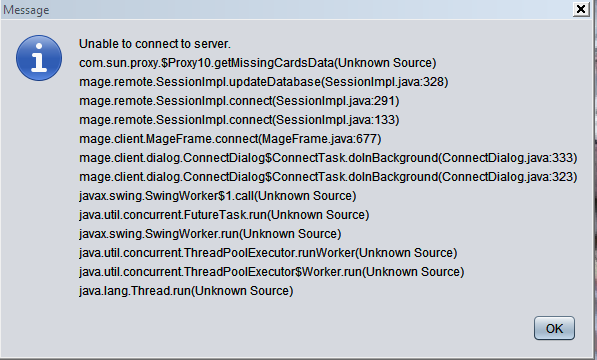Close the Message dialog with X
Screen dimensions: 597x360
pos(581,9)
